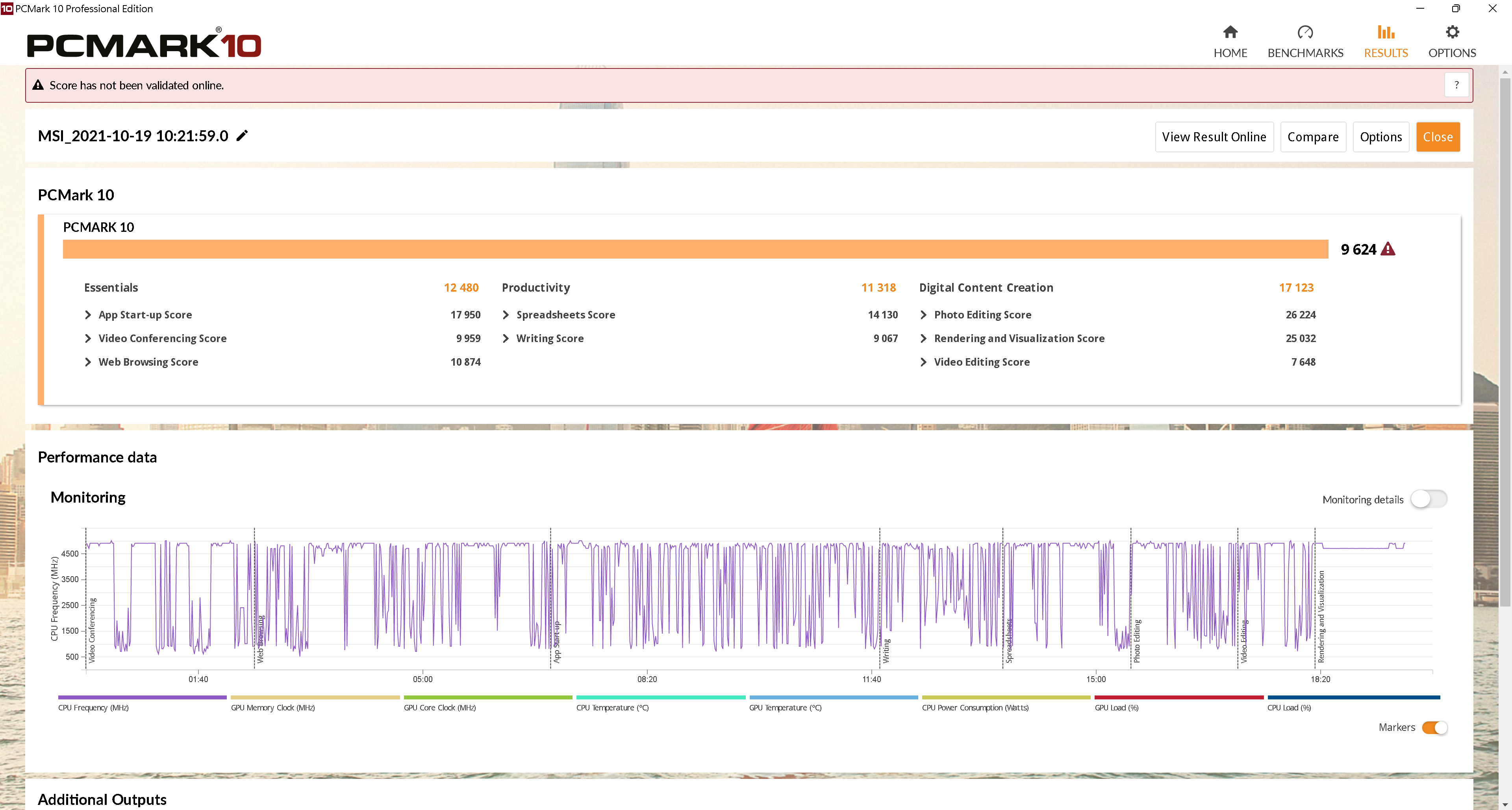
Task: Open the help question mark in banner
Action: pyautogui.click(x=1456, y=85)
